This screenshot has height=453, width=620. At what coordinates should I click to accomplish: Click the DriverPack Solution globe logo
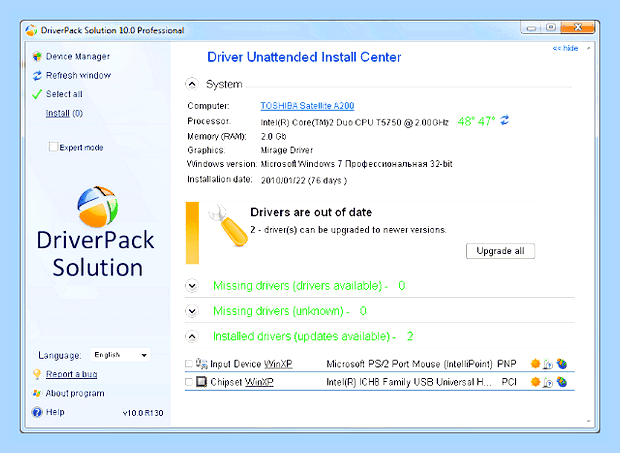[x=98, y=207]
